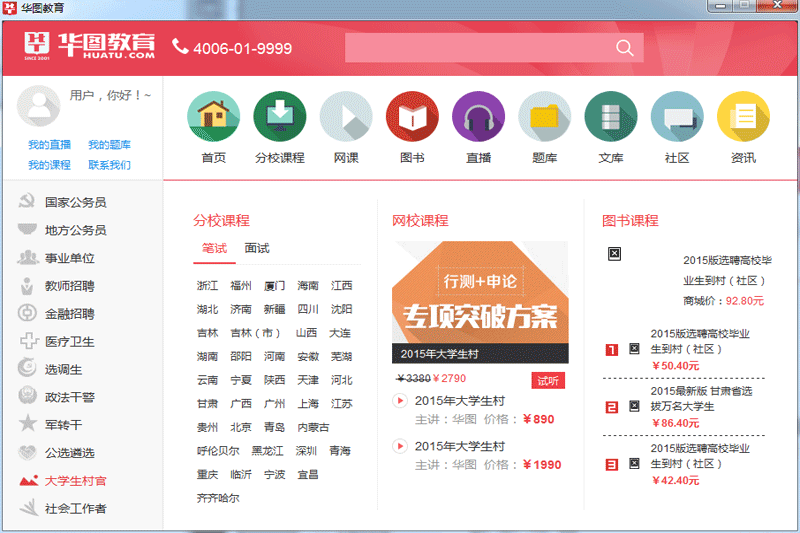Open 我的题库 link

tap(109, 145)
